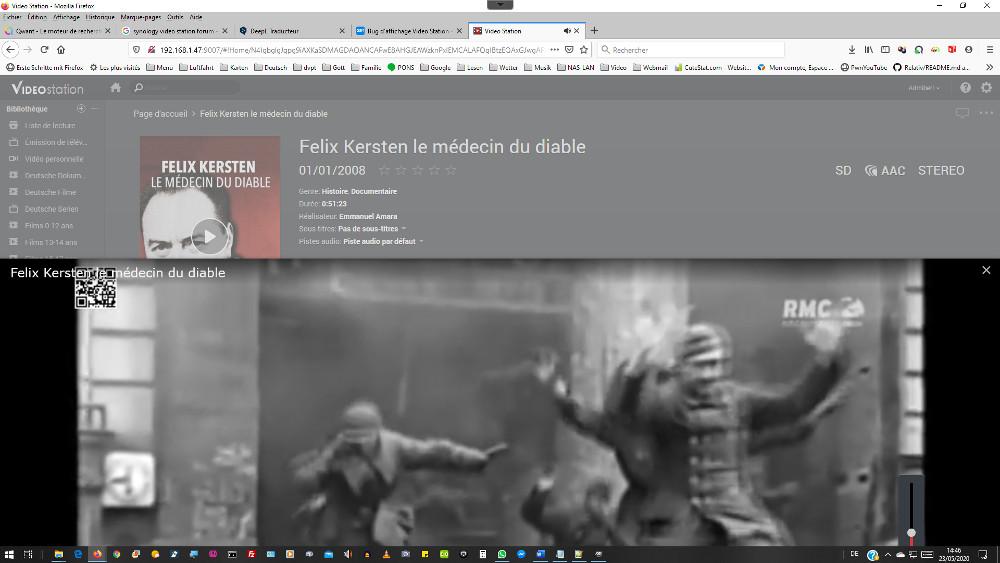Image resolution: width=1000 pixels, height=563 pixels.
Task: Open the Admin user dropdown
Action: point(923,88)
